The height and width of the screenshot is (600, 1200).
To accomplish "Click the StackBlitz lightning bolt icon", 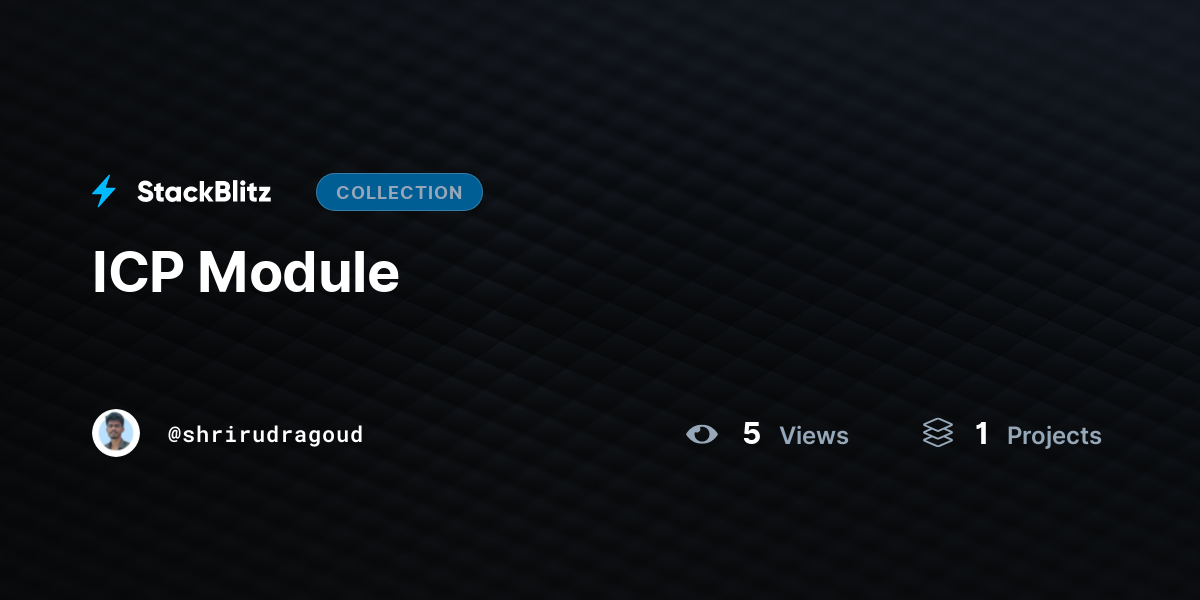I will coord(104,191).
